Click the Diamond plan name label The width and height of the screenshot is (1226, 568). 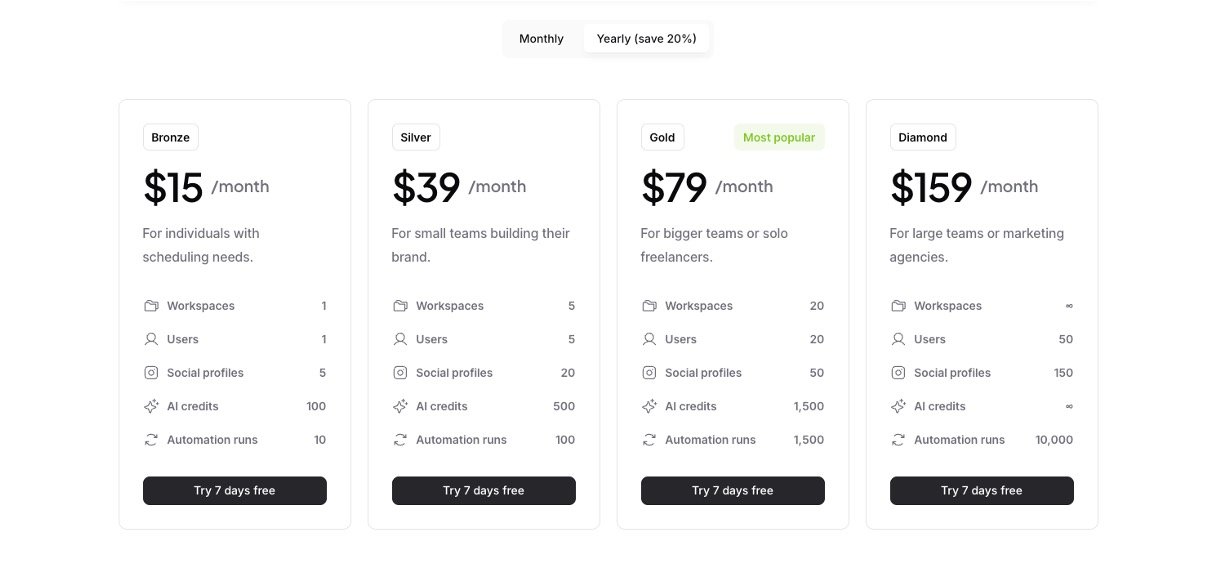(923, 138)
